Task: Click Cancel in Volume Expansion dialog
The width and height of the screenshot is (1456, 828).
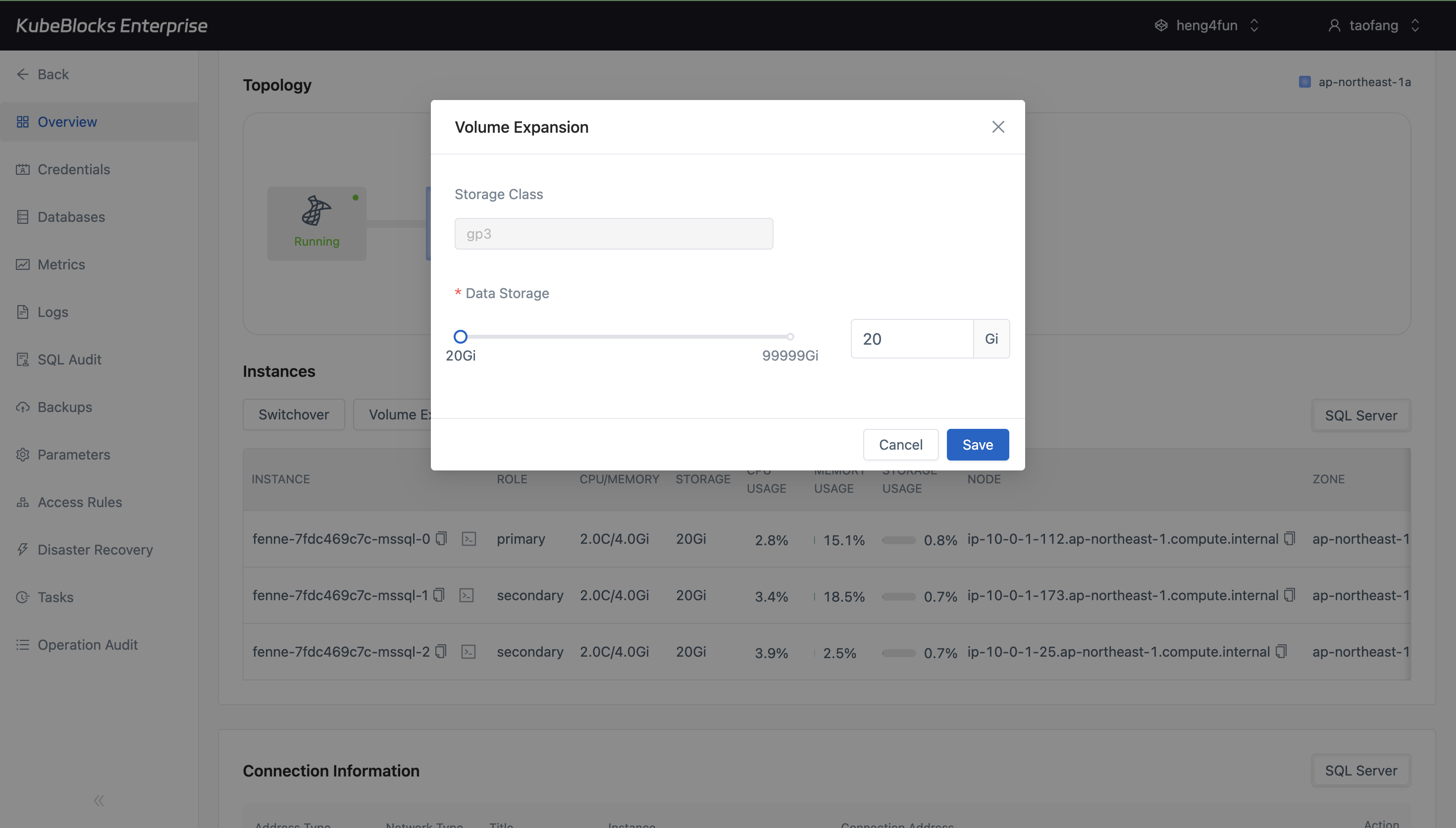Action: pos(900,445)
